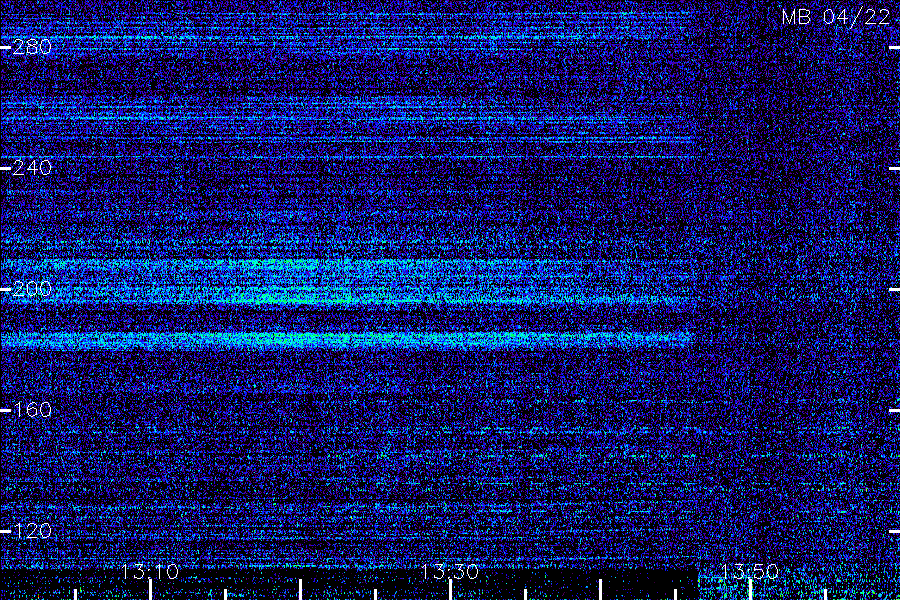Click the MB 04/22 caption
The image size is (900, 600).
836,17
